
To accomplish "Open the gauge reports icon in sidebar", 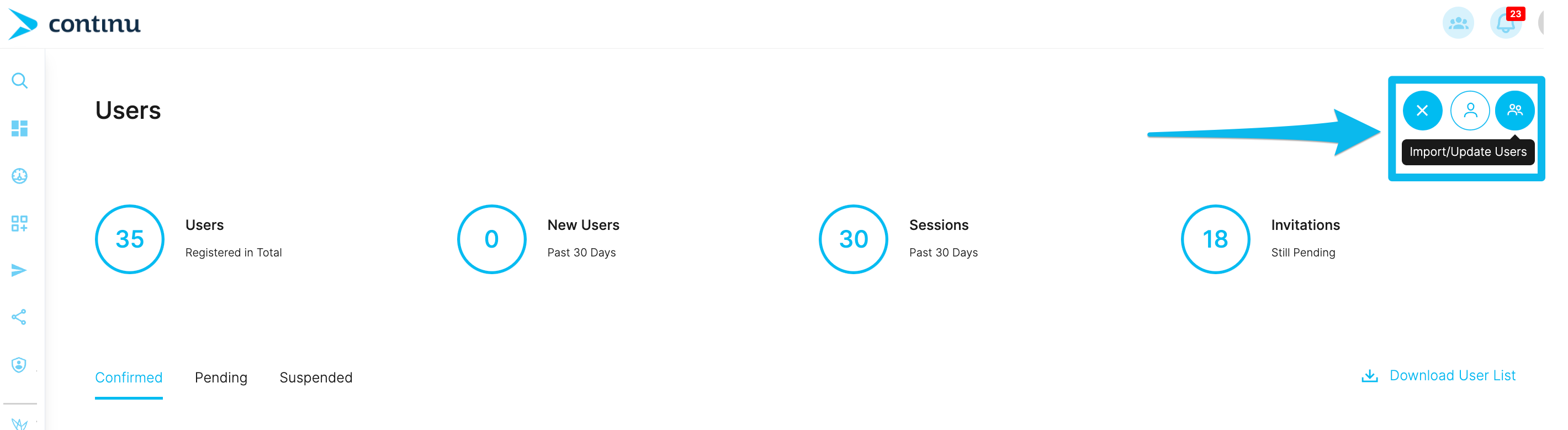I will tap(19, 176).
